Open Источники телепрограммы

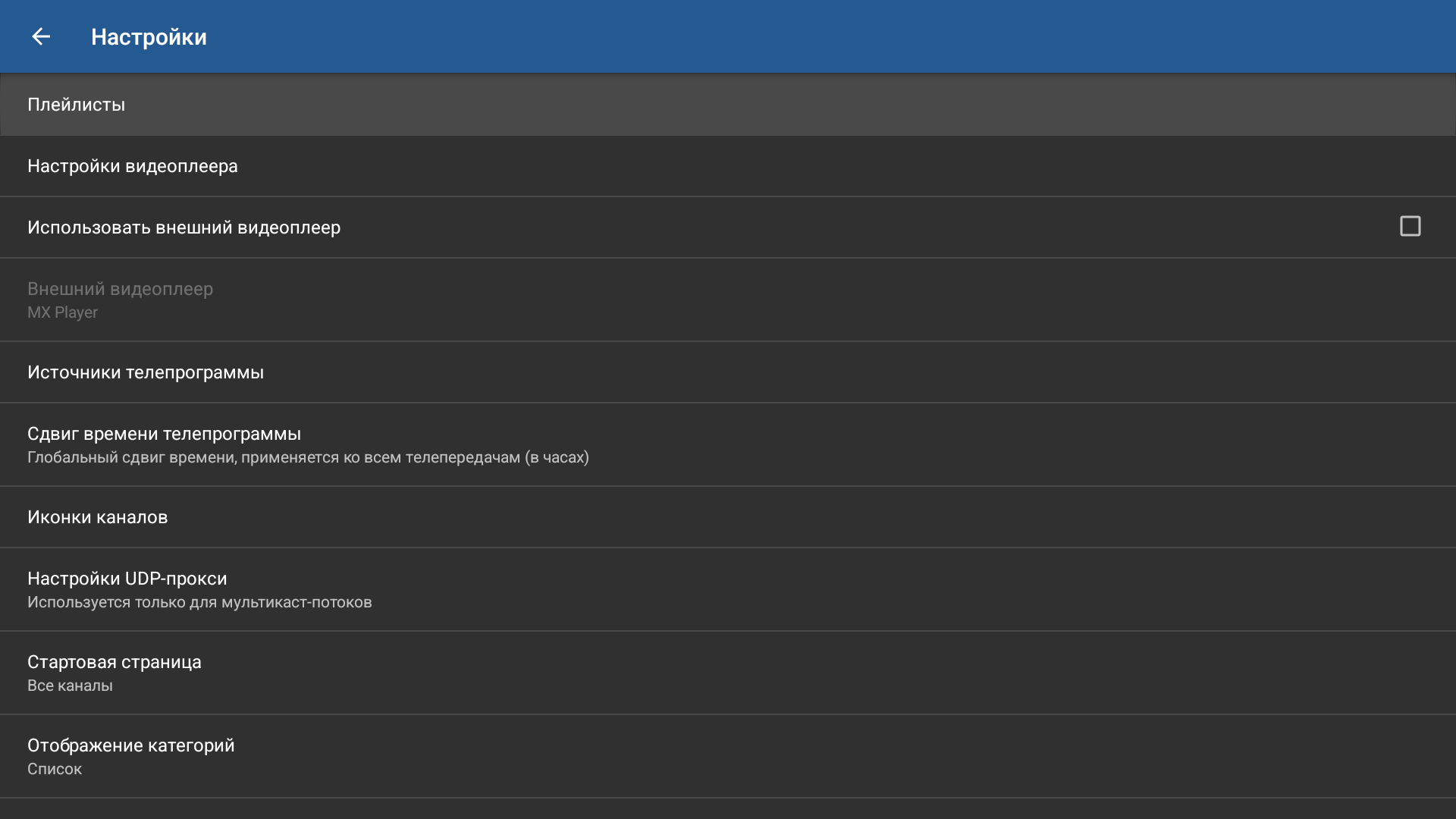click(x=146, y=372)
